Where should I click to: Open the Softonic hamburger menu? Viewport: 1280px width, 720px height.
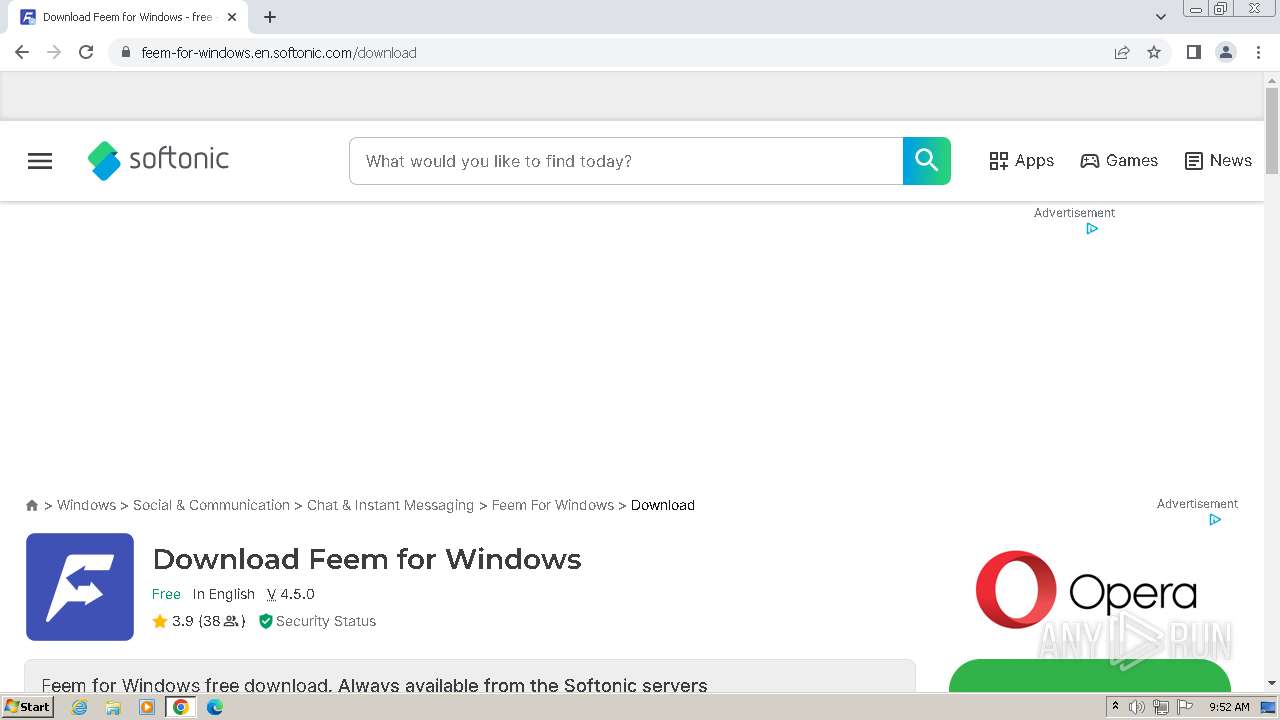pyautogui.click(x=40, y=161)
